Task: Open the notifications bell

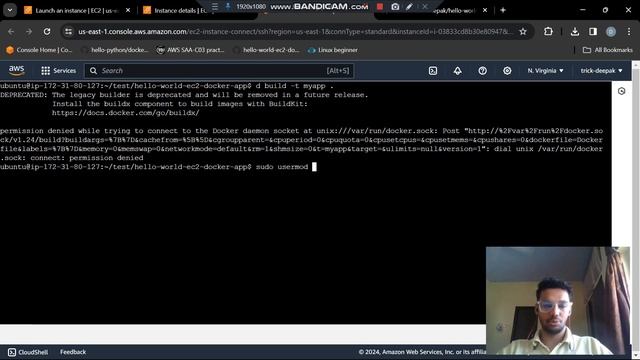Action: click(x=458, y=71)
